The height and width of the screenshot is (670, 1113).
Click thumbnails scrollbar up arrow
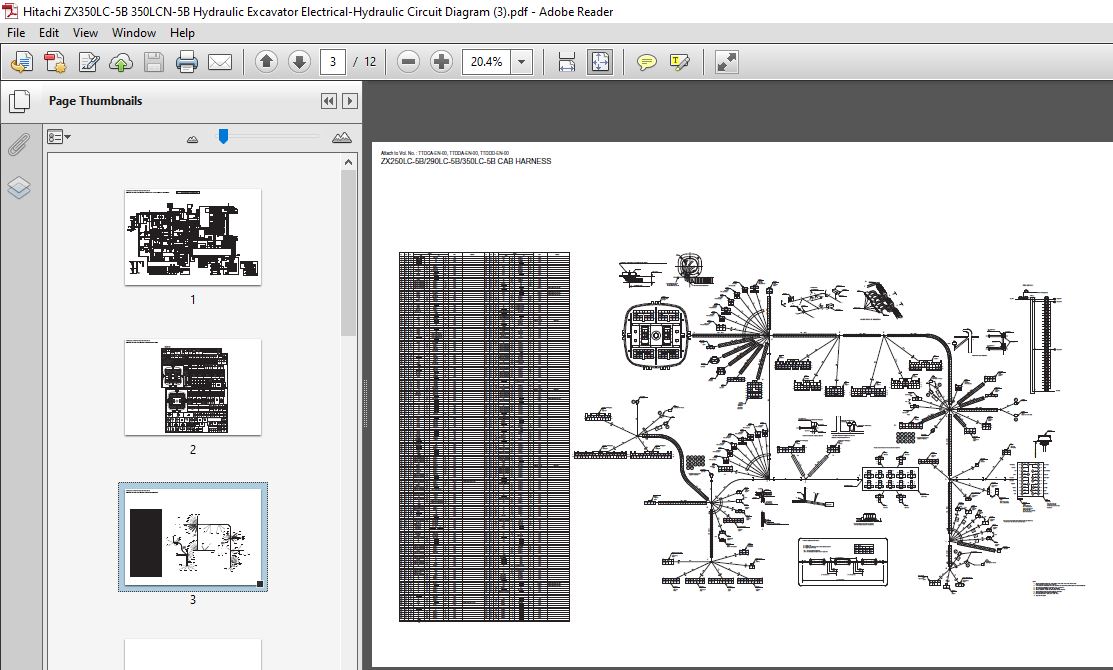[x=349, y=163]
